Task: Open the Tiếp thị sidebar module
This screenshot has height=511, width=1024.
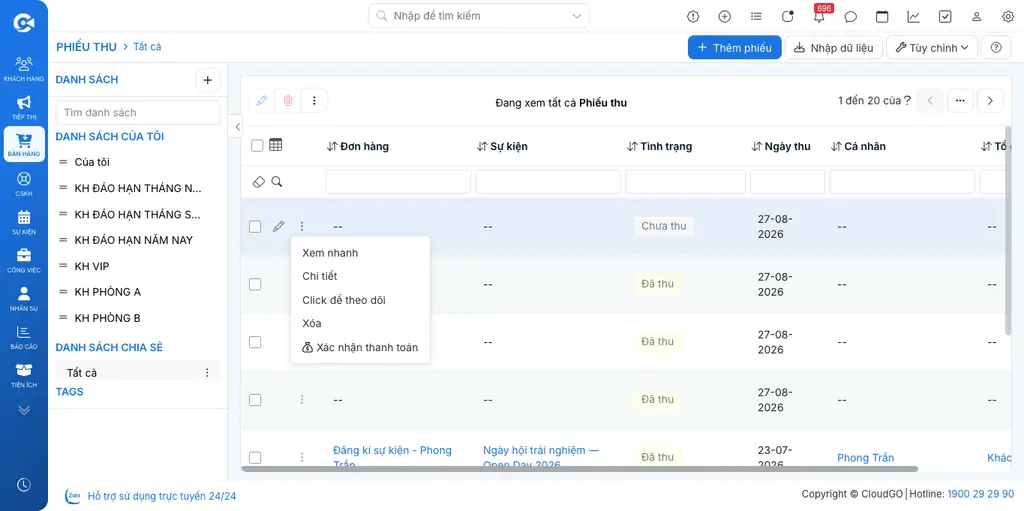Action: tap(24, 107)
